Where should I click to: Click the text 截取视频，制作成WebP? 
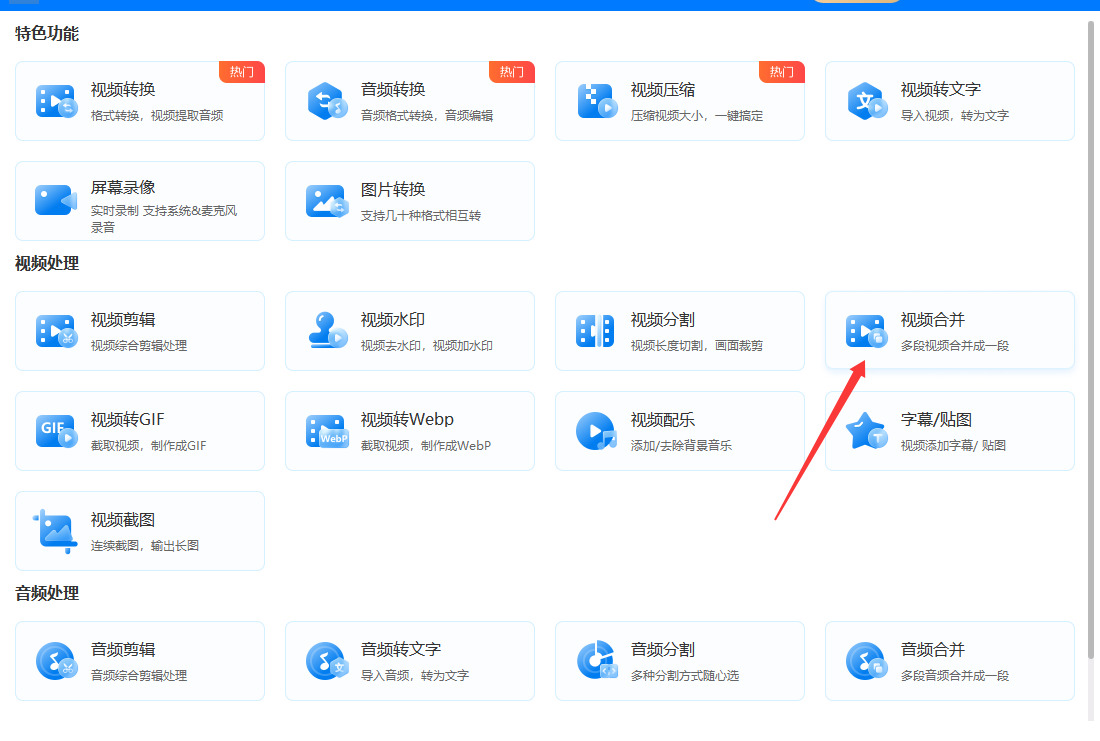(x=426, y=446)
